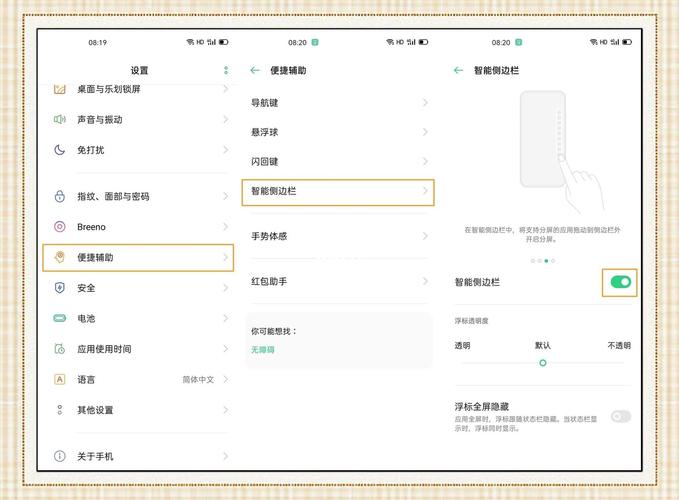Select 默认 transparency label
The width and height of the screenshot is (679, 500).
pyautogui.click(x=542, y=345)
